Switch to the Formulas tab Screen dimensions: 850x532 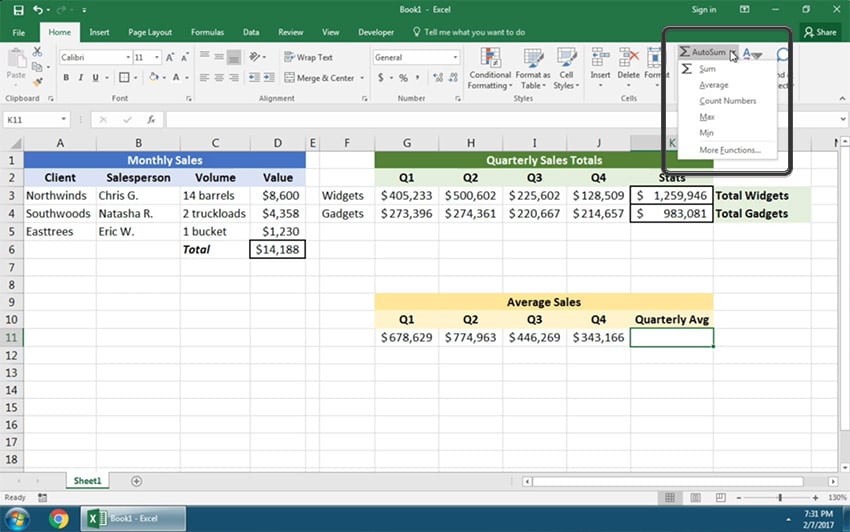pos(207,32)
